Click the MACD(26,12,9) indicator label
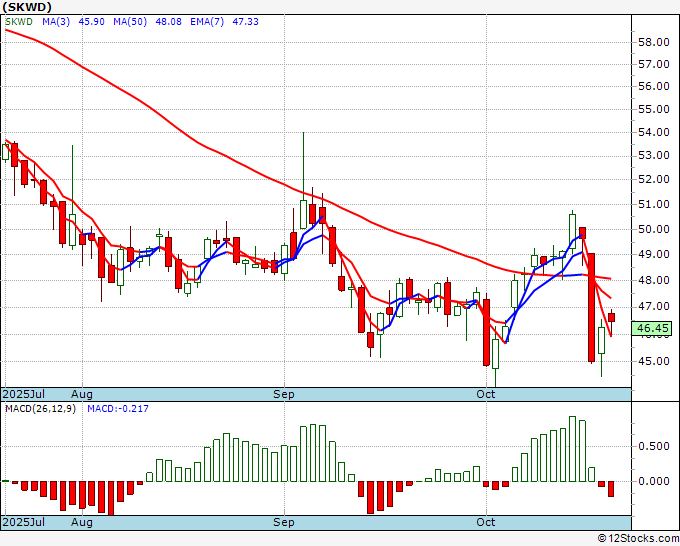This screenshot has height=546, width=680. (40, 409)
